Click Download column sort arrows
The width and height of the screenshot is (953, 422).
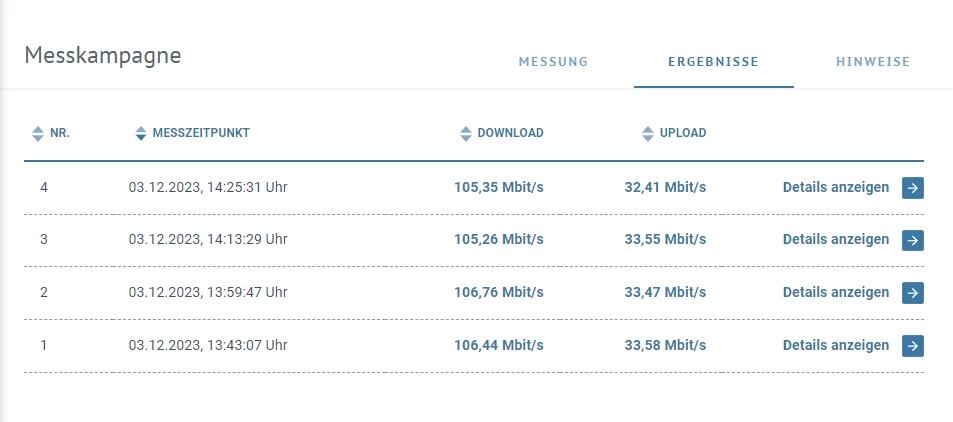click(x=465, y=133)
